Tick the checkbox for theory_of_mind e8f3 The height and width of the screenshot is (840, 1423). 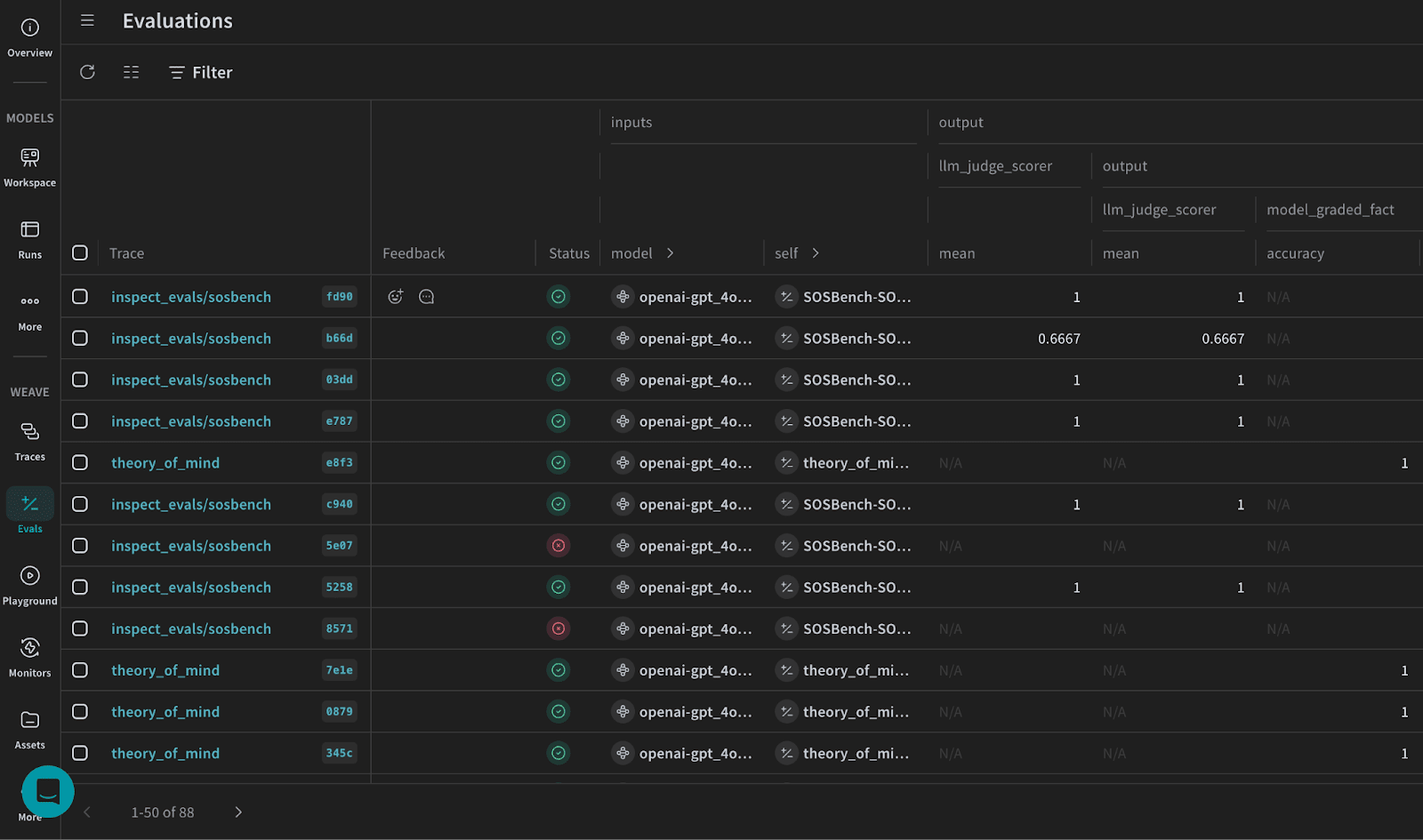point(80,463)
